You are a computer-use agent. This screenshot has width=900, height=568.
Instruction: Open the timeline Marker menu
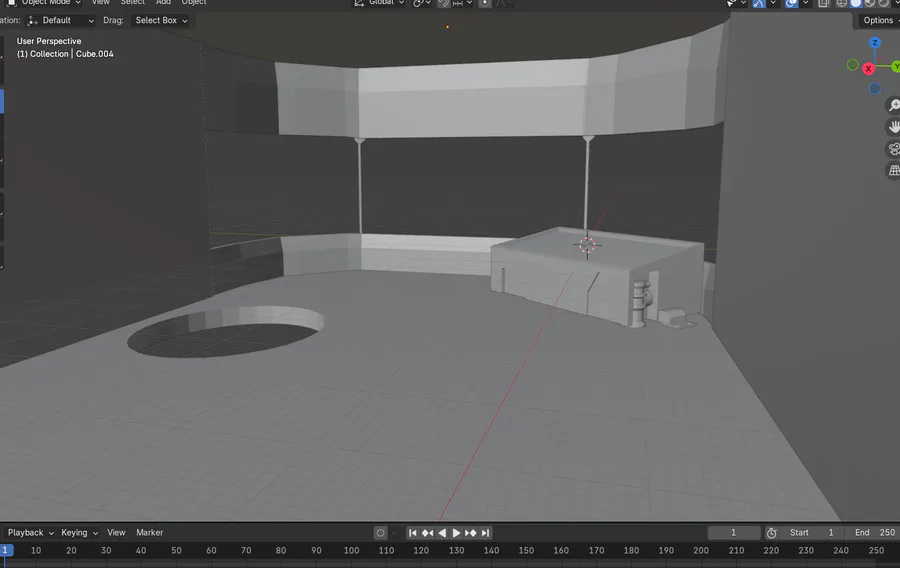pyautogui.click(x=149, y=533)
